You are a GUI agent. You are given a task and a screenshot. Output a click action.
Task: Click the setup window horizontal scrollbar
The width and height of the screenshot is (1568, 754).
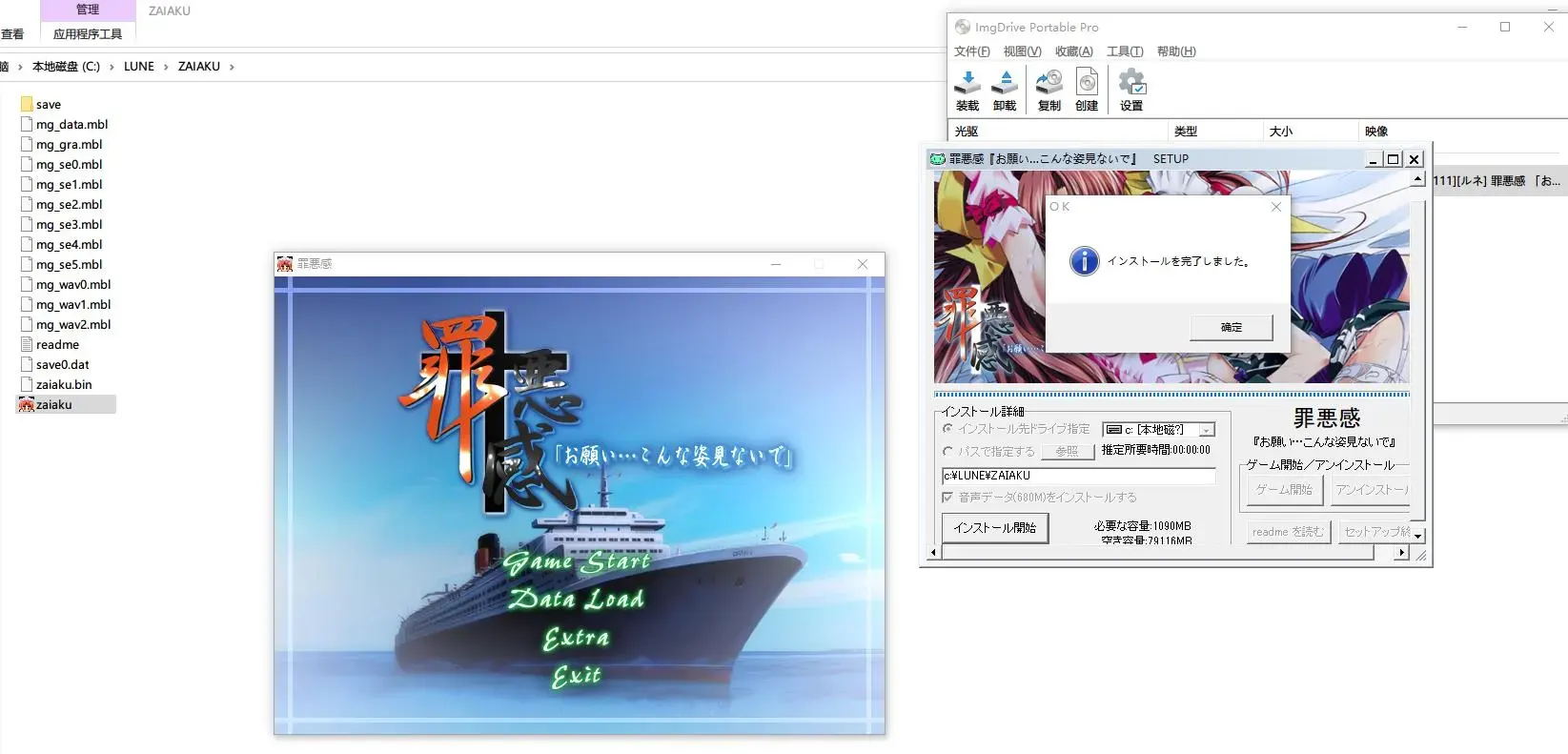tap(1168, 552)
